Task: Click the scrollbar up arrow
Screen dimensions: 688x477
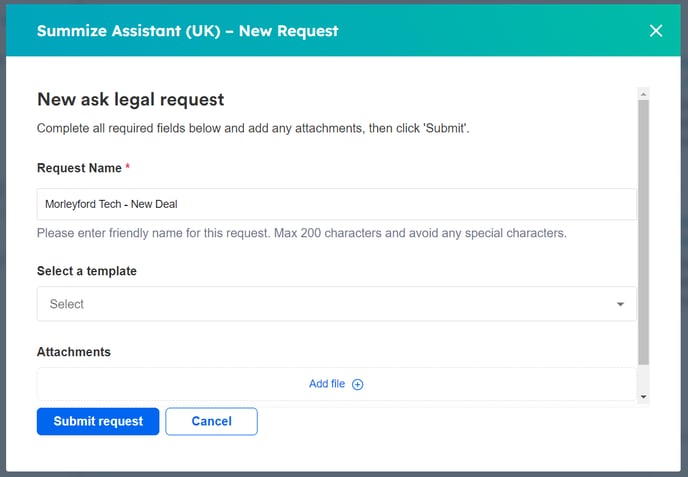Action: 644,92
